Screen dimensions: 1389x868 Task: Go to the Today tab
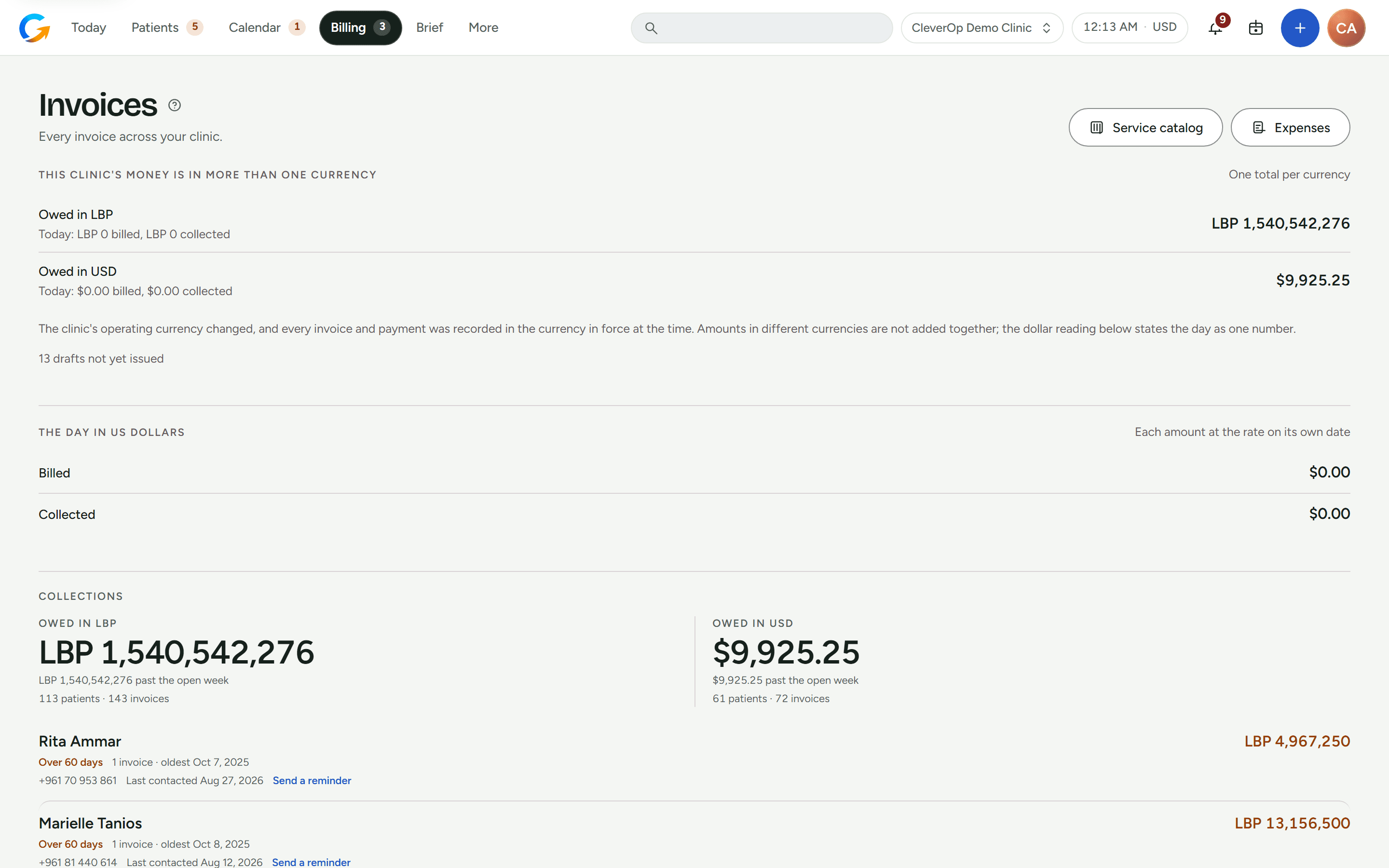pos(88,27)
